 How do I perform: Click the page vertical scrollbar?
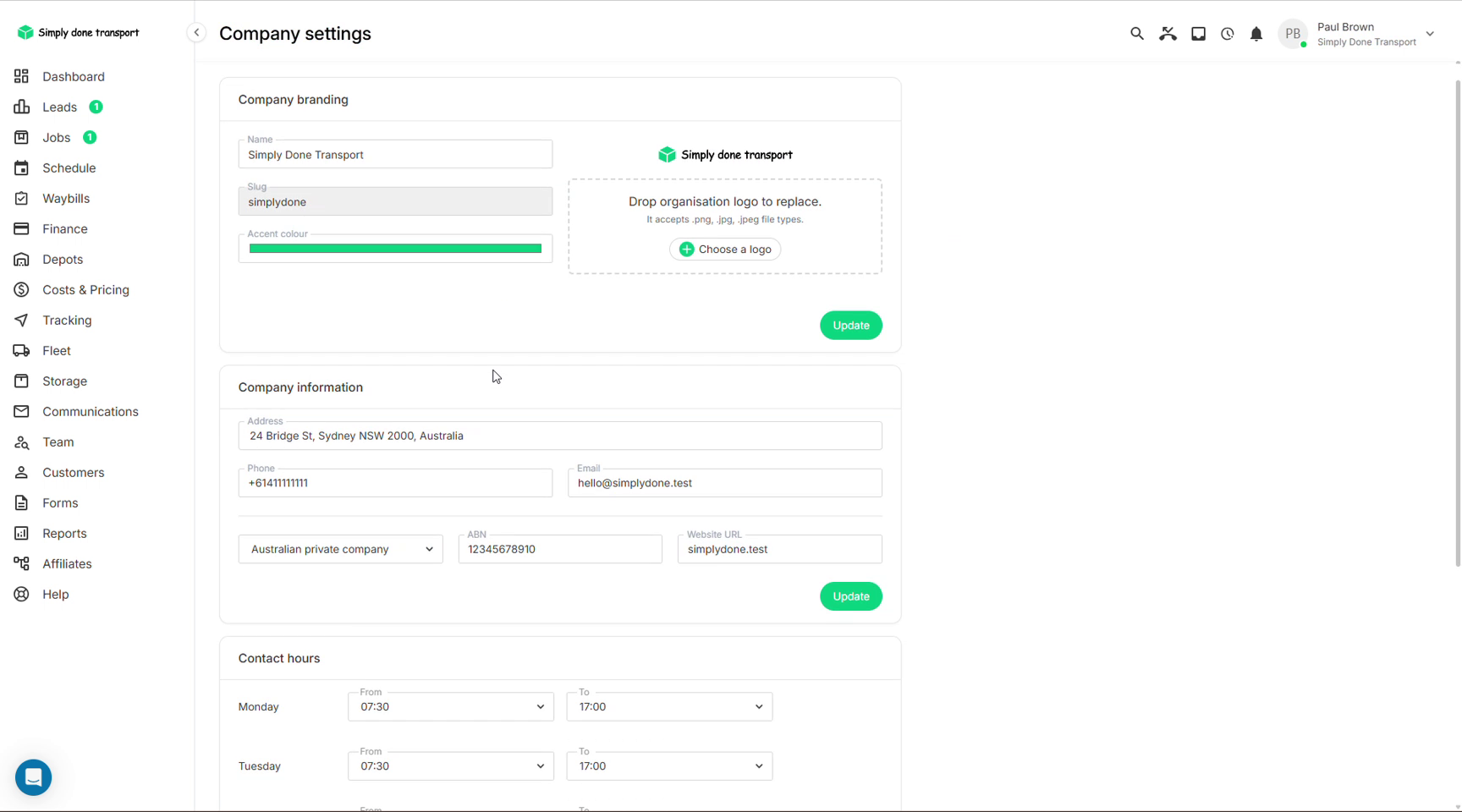tap(1457, 321)
